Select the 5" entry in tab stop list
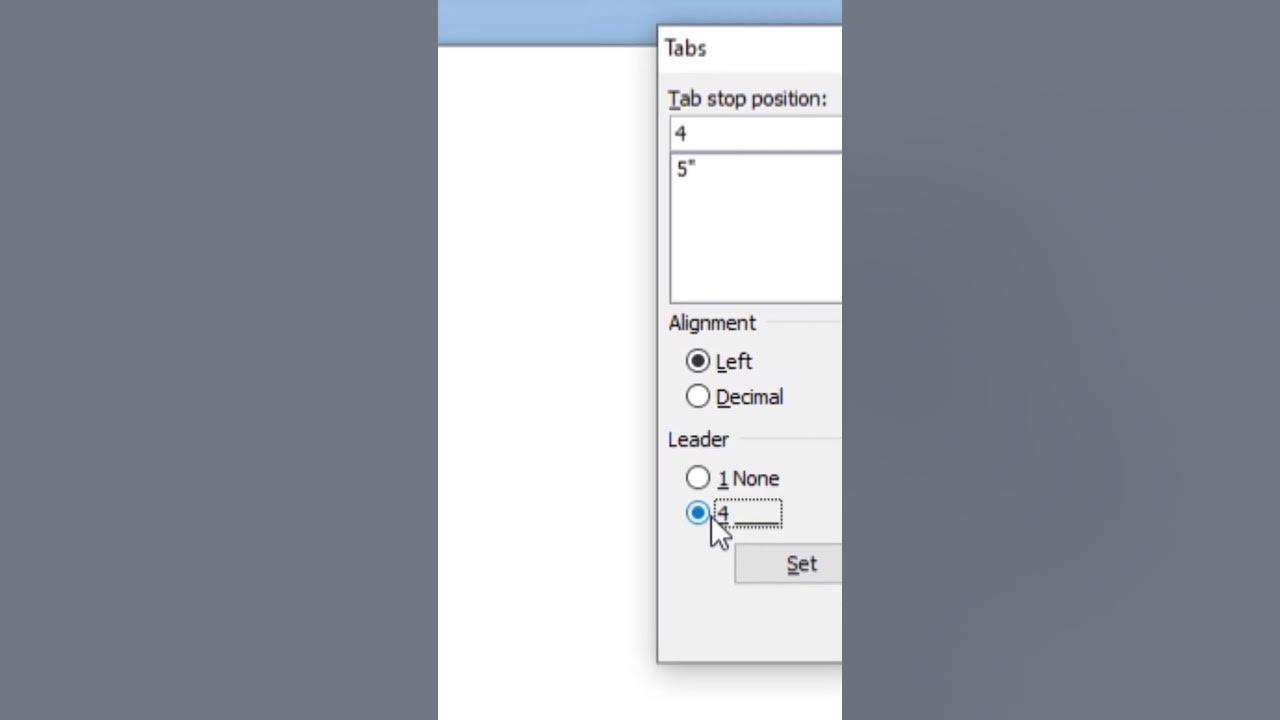 (686, 169)
